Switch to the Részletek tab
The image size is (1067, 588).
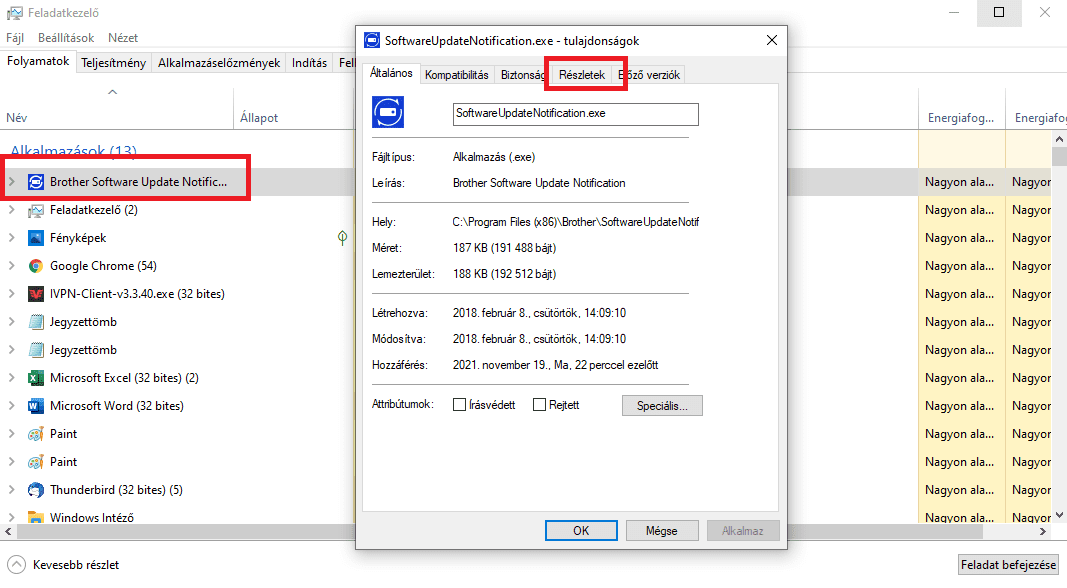(x=582, y=75)
